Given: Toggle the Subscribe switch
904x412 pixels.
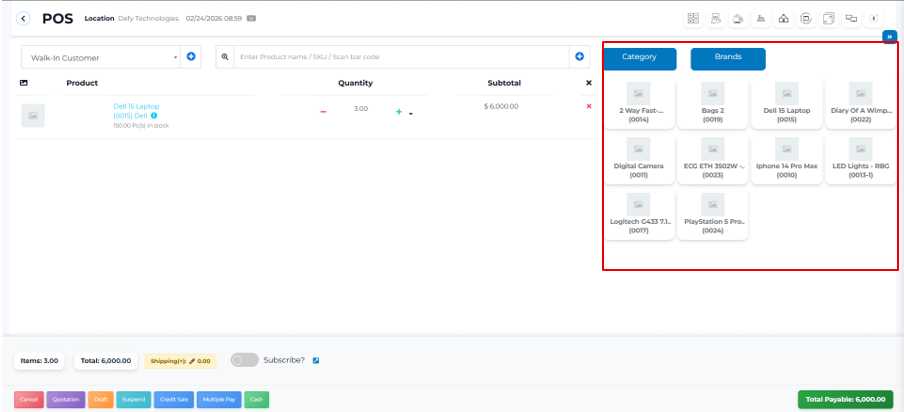Looking at the screenshot, I should click(244, 360).
